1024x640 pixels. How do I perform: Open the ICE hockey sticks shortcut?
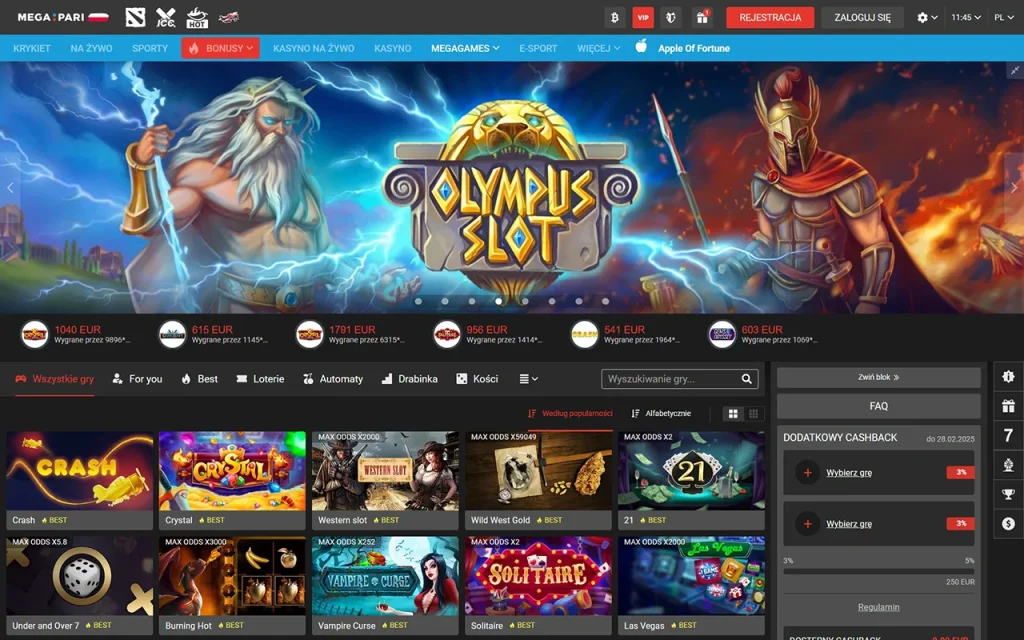pos(166,18)
